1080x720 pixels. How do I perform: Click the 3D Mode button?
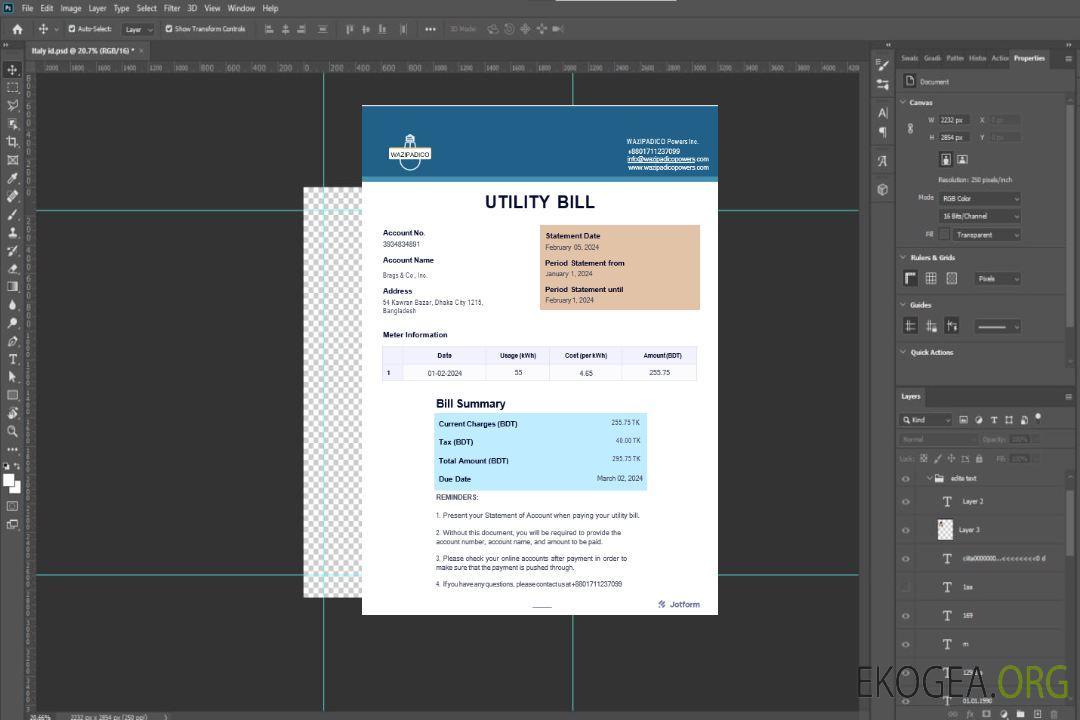point(462,29)
